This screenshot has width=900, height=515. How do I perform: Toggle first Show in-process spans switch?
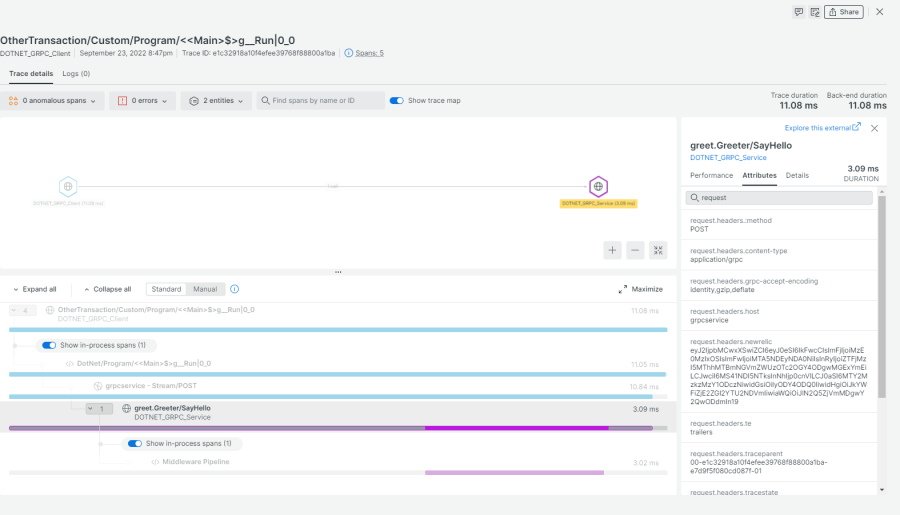coord(49,345)
